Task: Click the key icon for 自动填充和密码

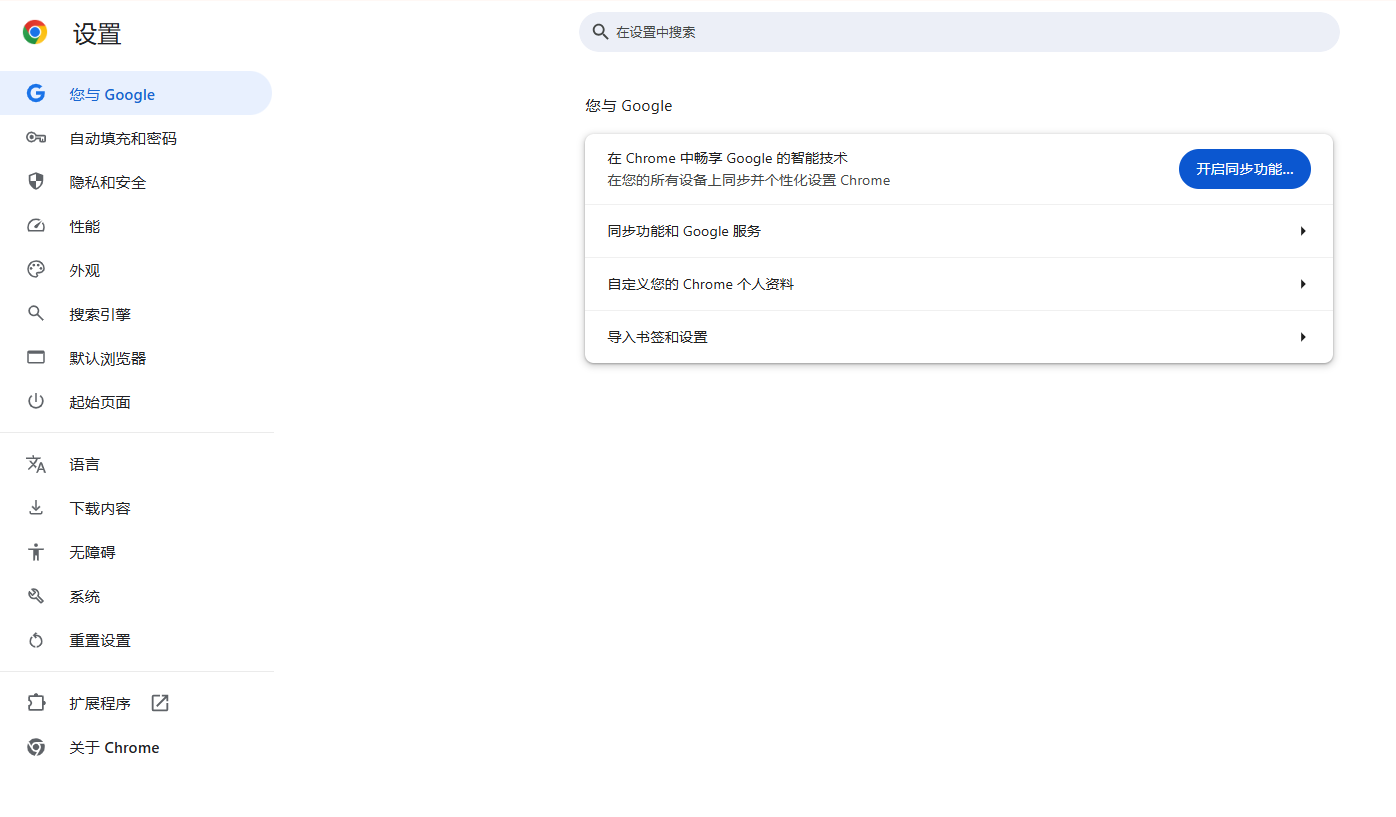Action: point(36,138)
